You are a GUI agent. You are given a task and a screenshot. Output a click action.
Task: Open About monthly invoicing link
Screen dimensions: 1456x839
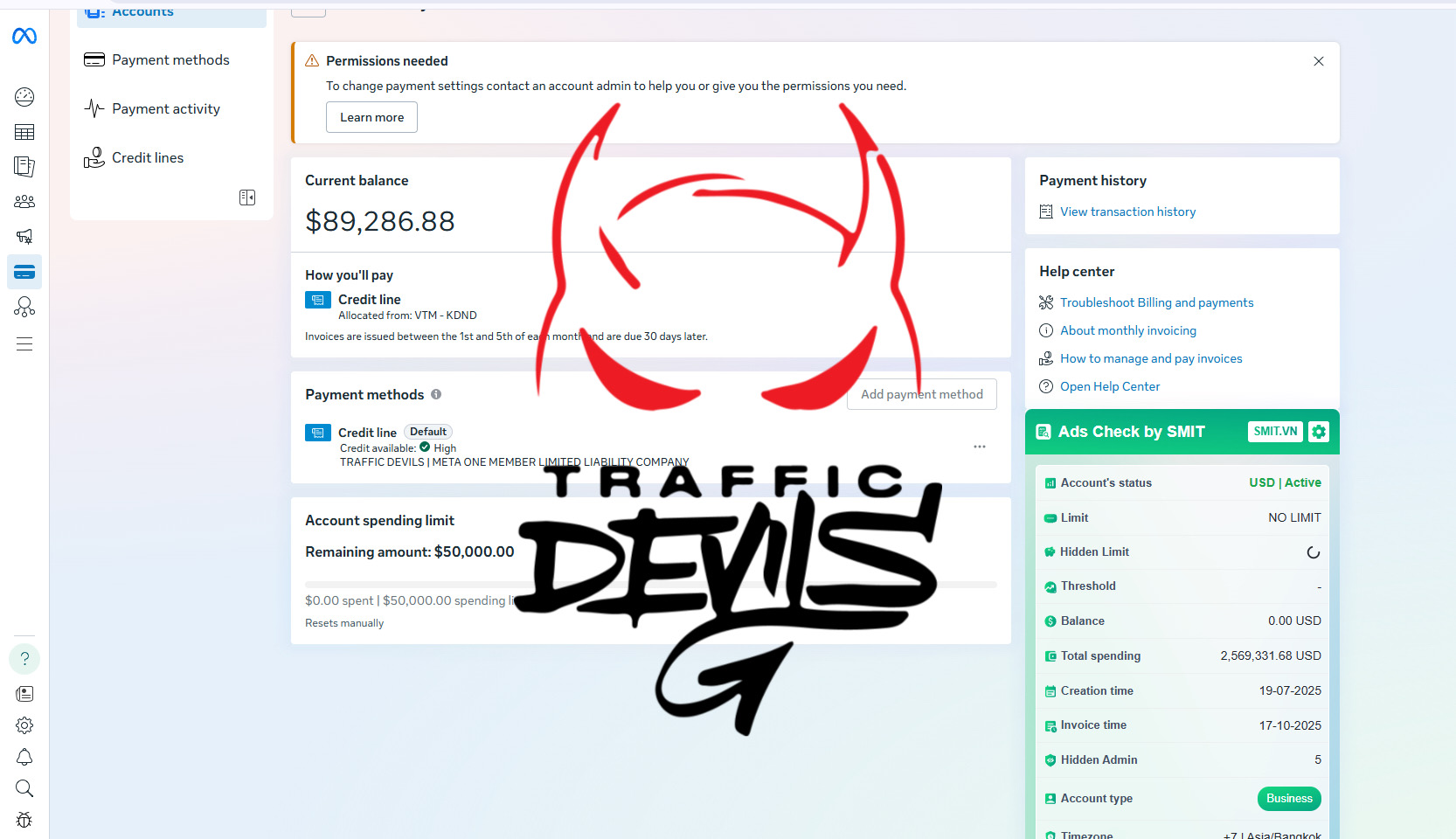[x=1128, y=330]
